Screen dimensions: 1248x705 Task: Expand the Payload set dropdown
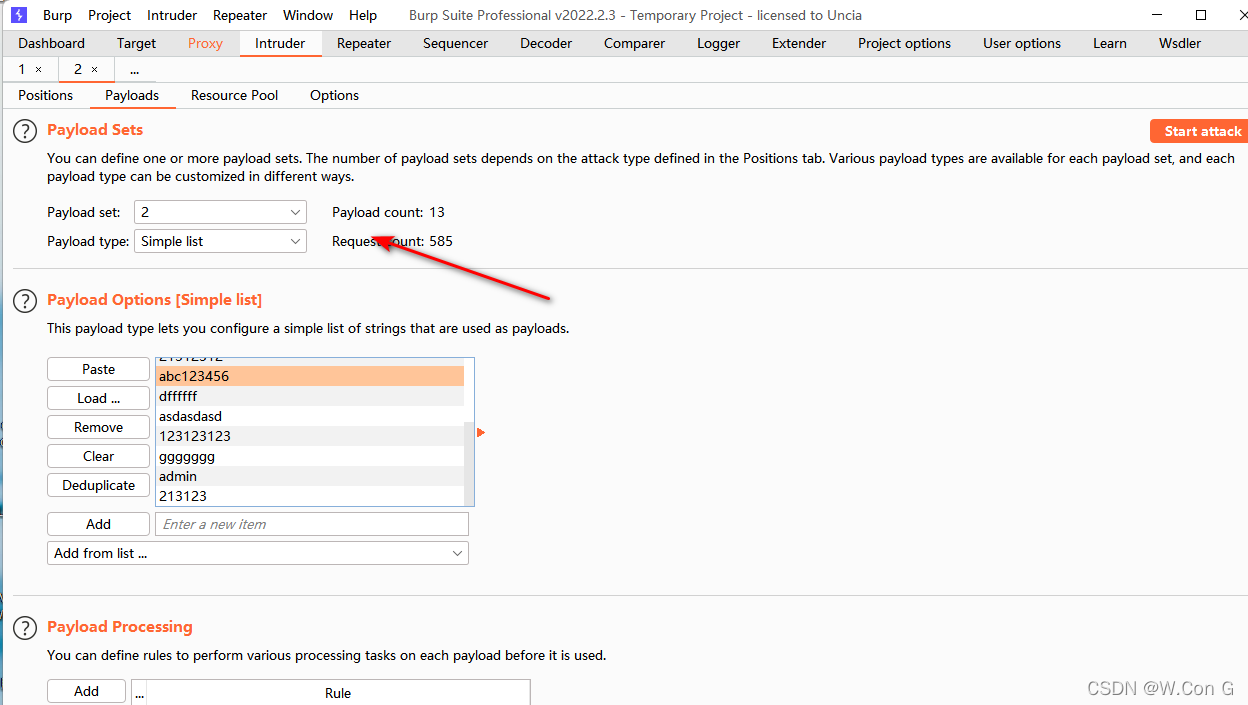click(x=220, y=212)
